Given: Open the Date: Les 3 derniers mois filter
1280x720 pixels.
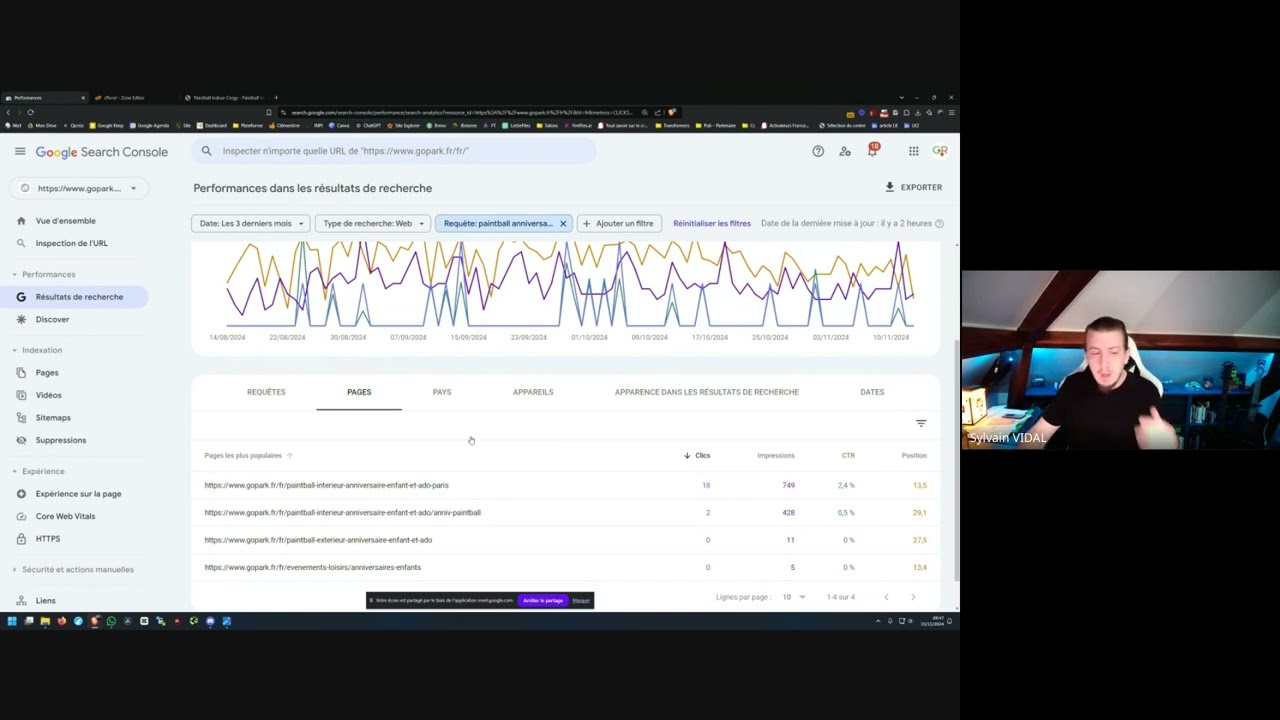Looking at the screenshot, I should click(250, 223).
